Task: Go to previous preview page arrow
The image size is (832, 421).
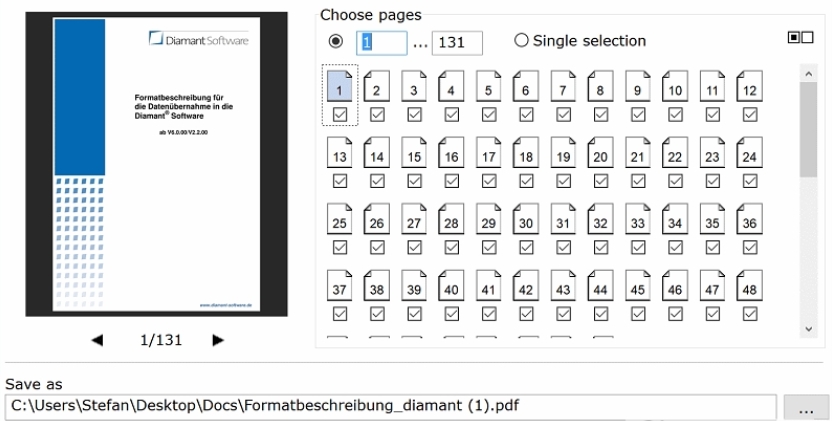Action: click(x=97, y=340)
